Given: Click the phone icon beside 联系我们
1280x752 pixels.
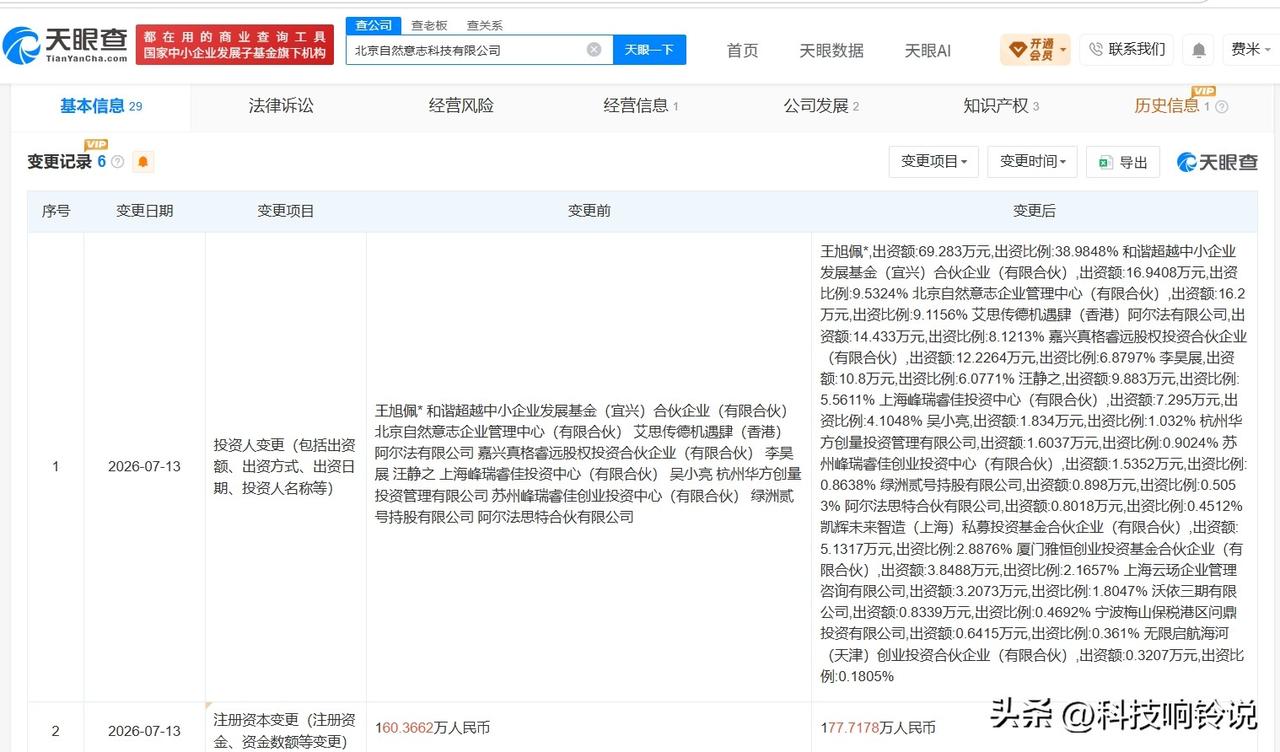Looking at the screenshot, I should pos(1096,49).
